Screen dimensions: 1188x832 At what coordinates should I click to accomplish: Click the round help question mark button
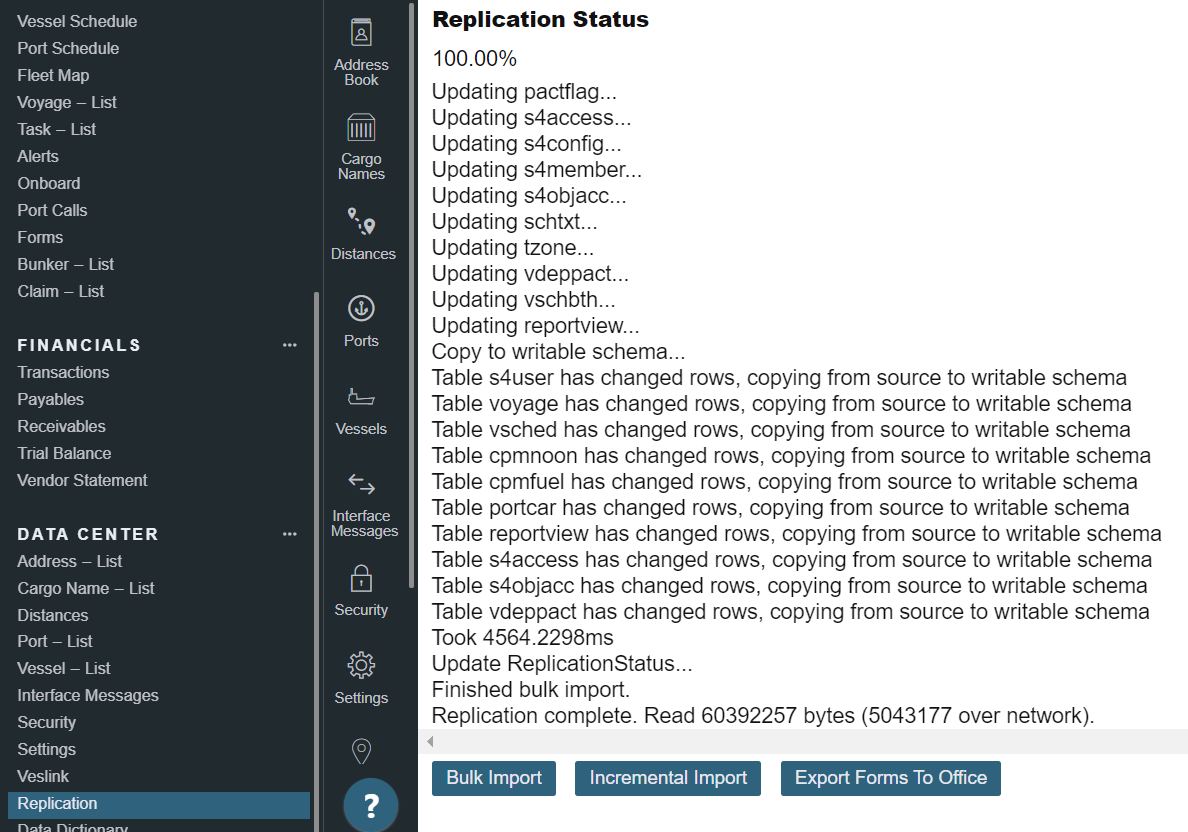coord(371,805)
